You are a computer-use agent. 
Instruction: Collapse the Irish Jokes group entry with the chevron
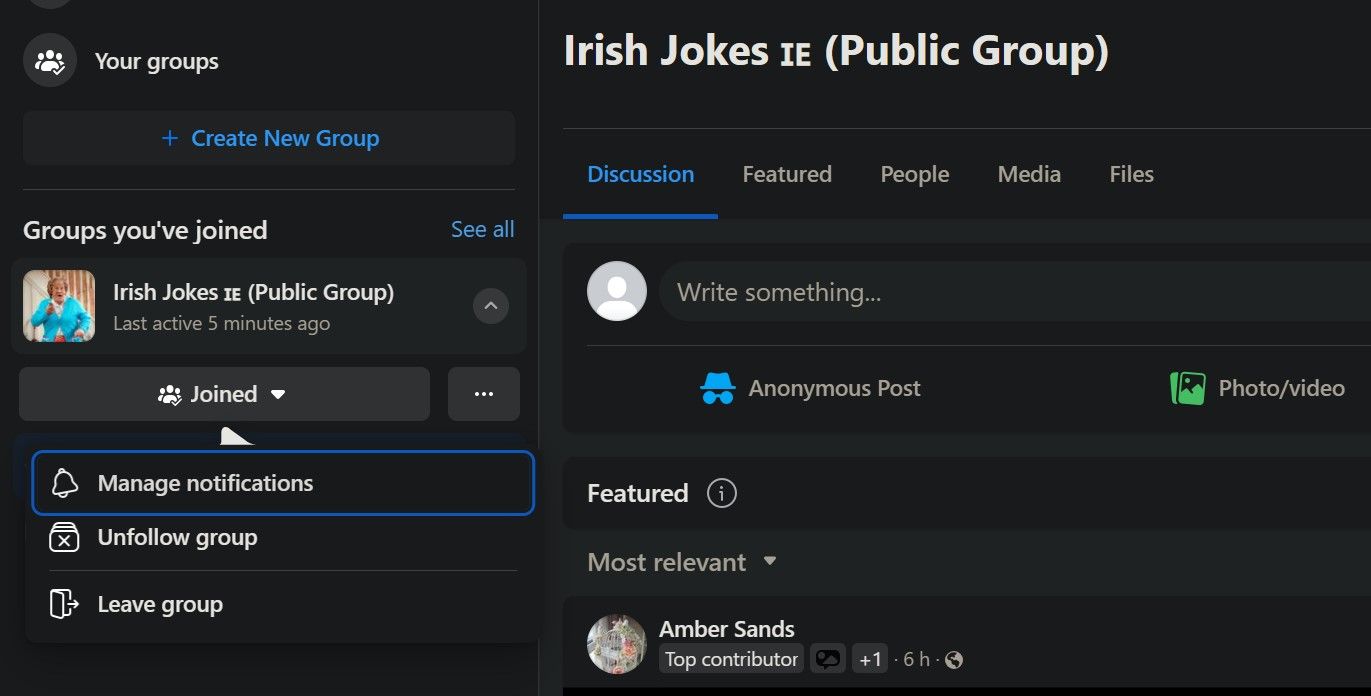[491, 306]
